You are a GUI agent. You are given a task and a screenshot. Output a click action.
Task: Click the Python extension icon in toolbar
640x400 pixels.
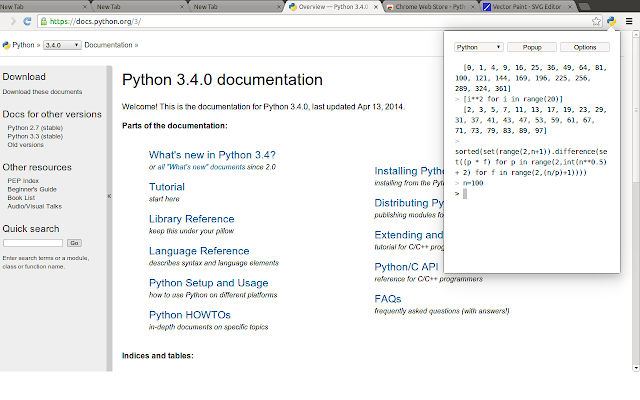point(611,21)
